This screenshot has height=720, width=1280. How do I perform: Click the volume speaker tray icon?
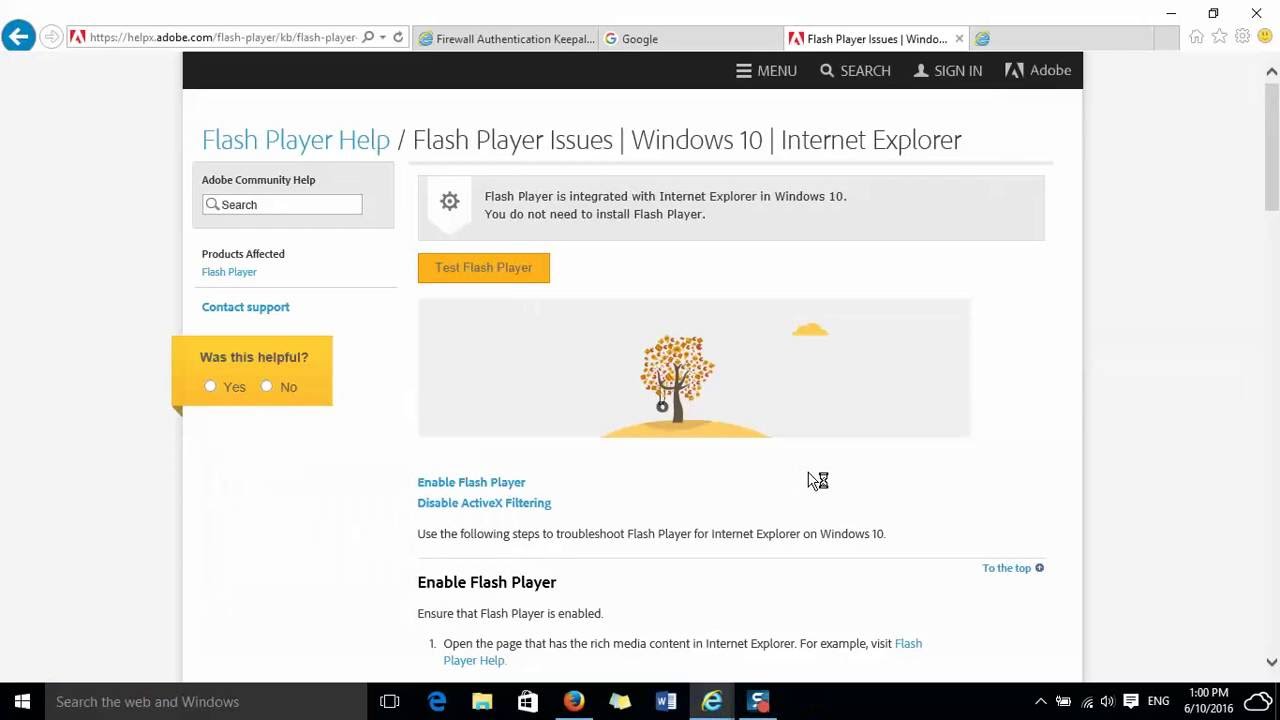pos(1107,702)
